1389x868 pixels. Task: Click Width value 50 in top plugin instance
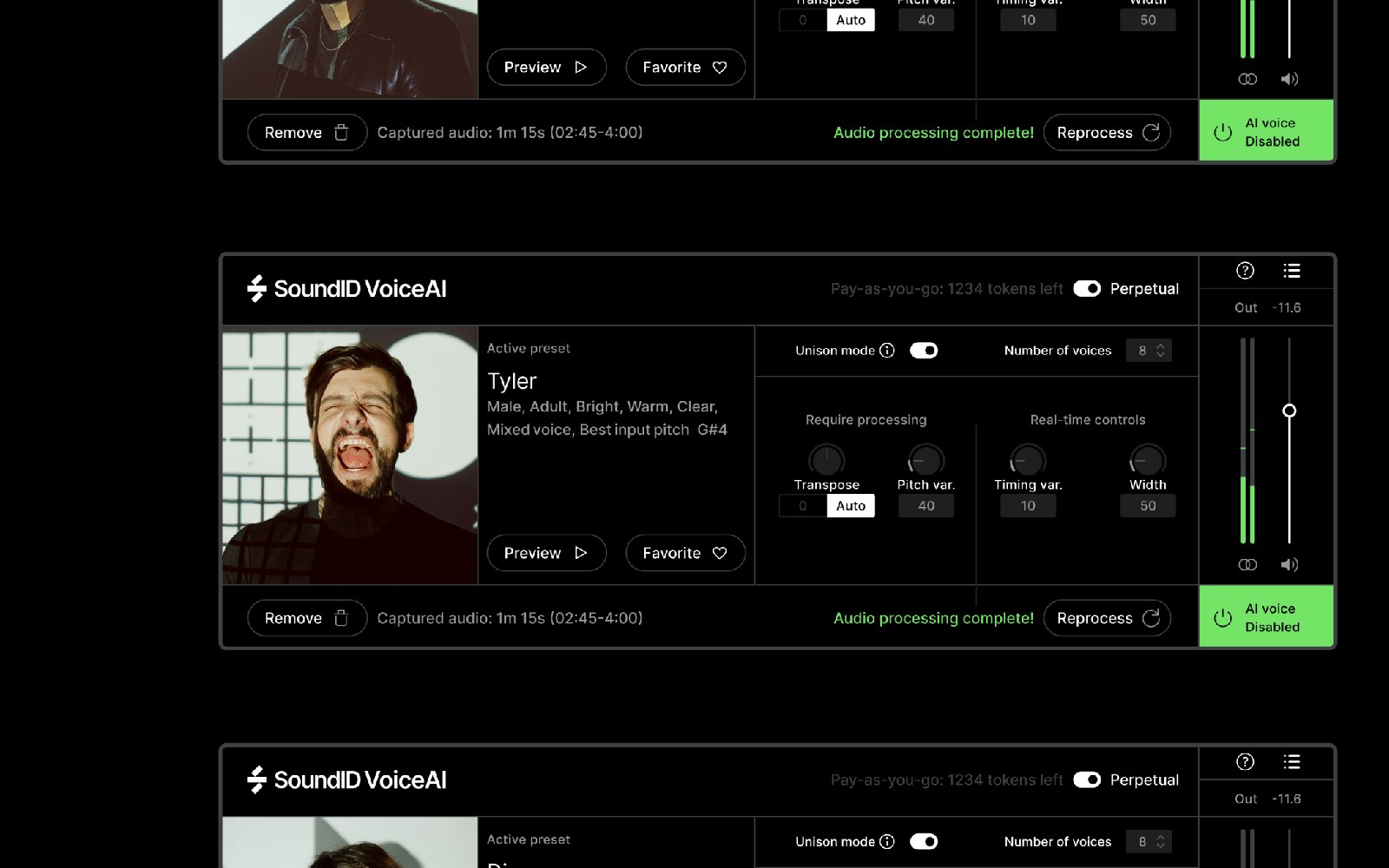pyautogui.click(x=1148, y=20)
